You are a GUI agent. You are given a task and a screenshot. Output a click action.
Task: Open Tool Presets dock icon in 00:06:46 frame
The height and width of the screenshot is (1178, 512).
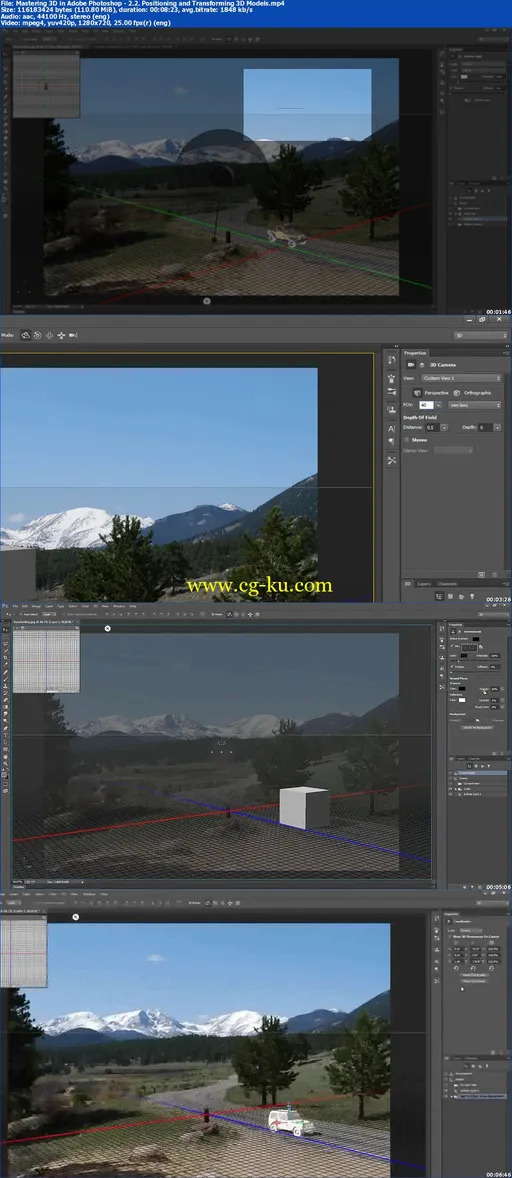pyautogui.click(x=438, y=980)
